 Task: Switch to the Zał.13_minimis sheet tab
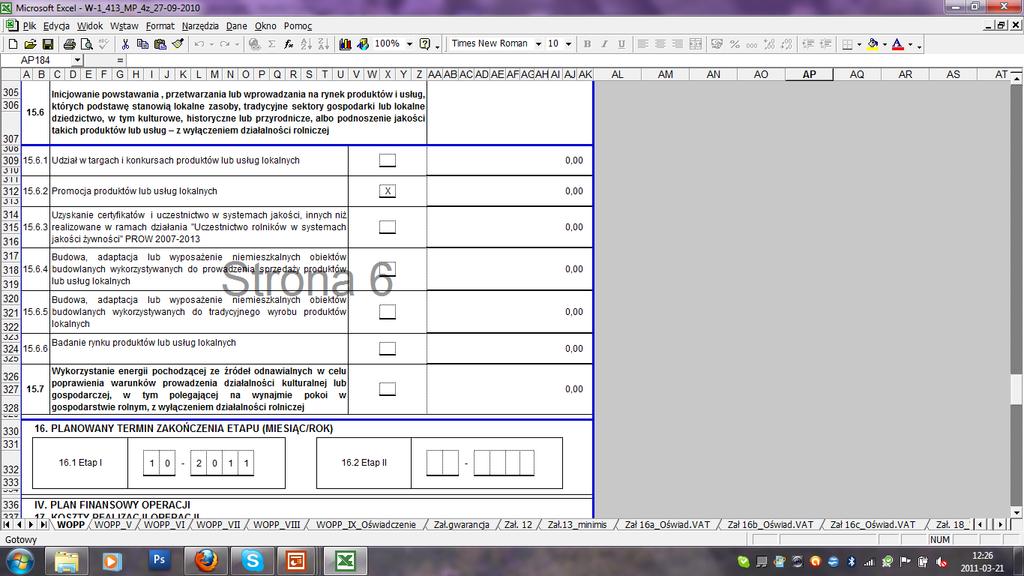pyautogui.click(x=577, y=524)
